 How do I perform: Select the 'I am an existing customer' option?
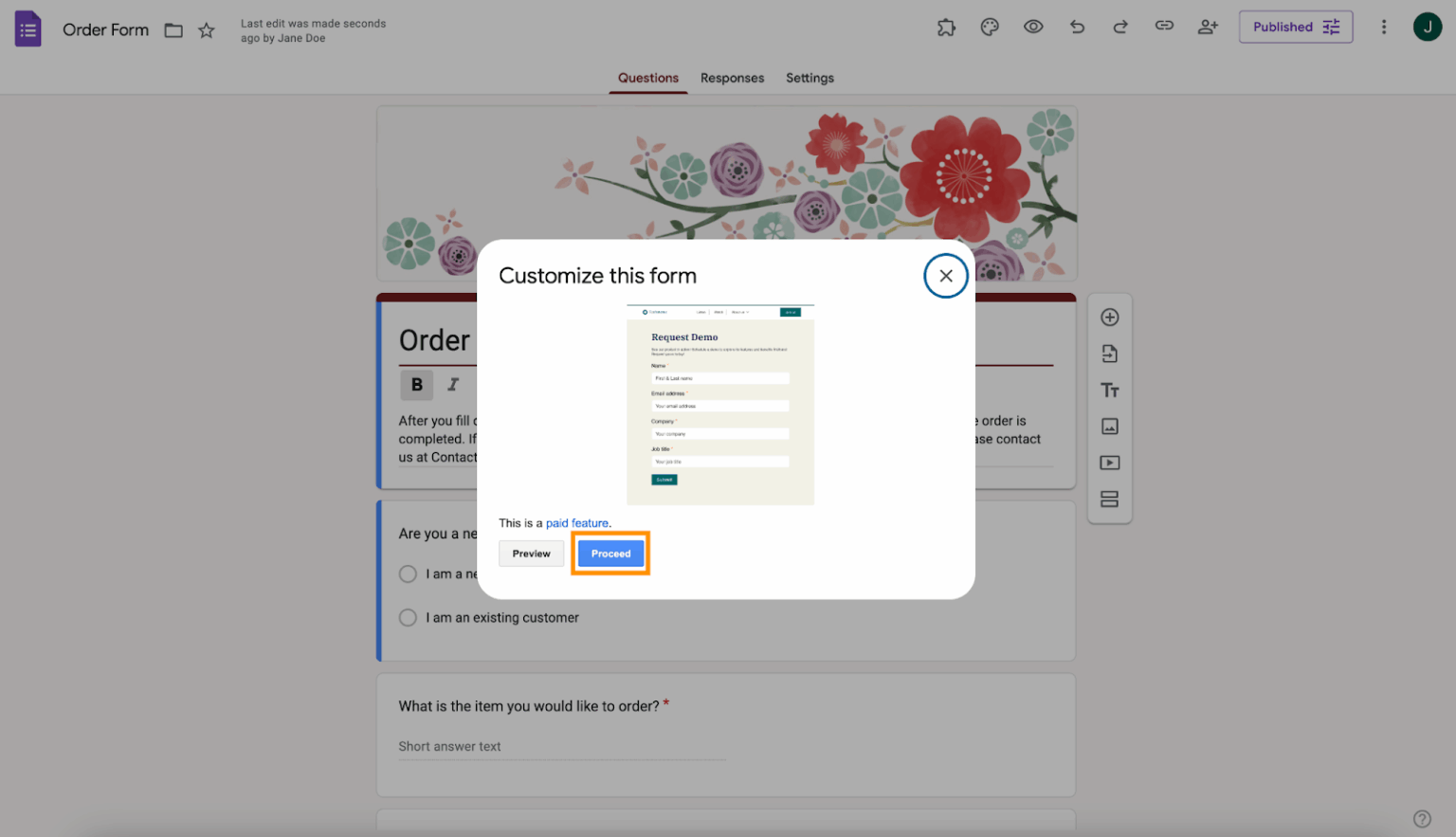tap(408, 617)
